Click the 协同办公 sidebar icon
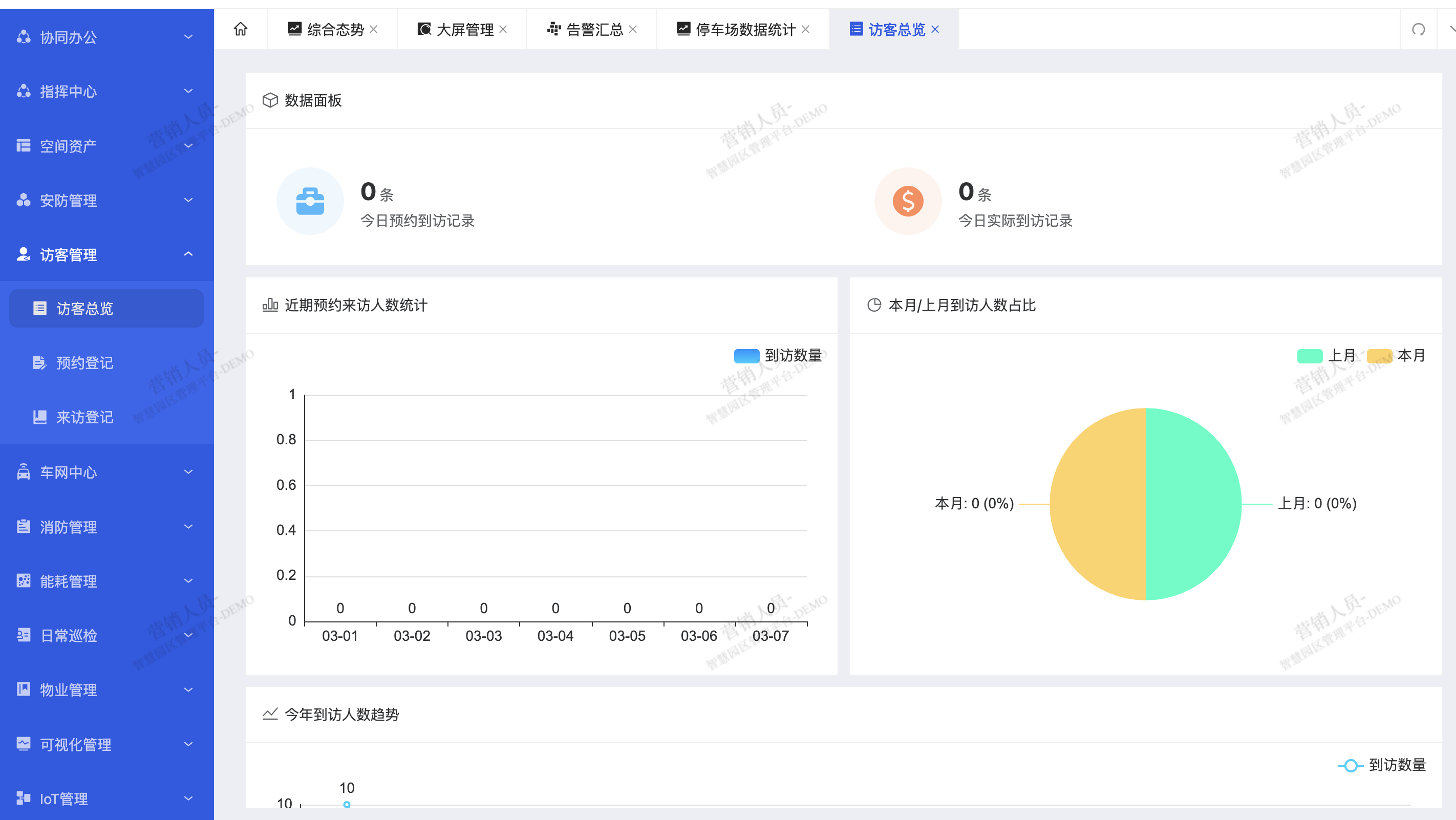The width and height of the screenshot is (1456, 820). 23,37
